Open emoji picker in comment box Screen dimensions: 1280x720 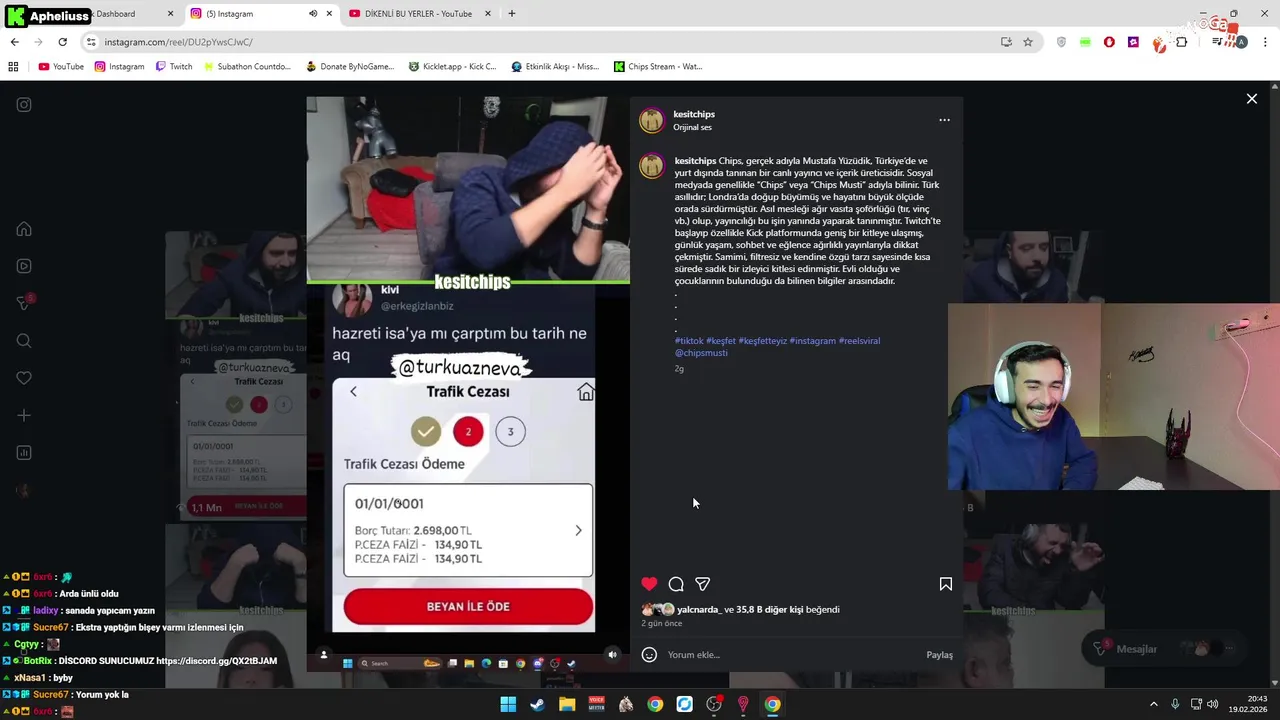[x=649, y=655]
